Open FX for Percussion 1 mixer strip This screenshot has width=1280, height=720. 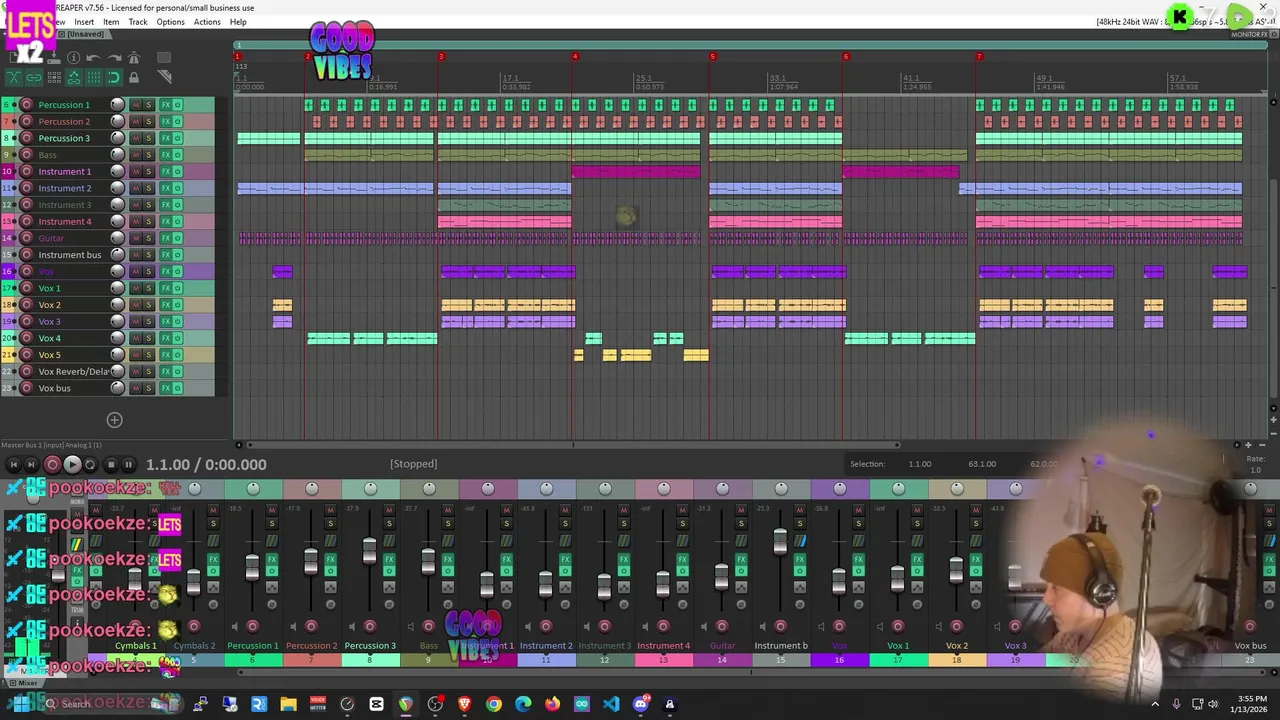(272, 559)
